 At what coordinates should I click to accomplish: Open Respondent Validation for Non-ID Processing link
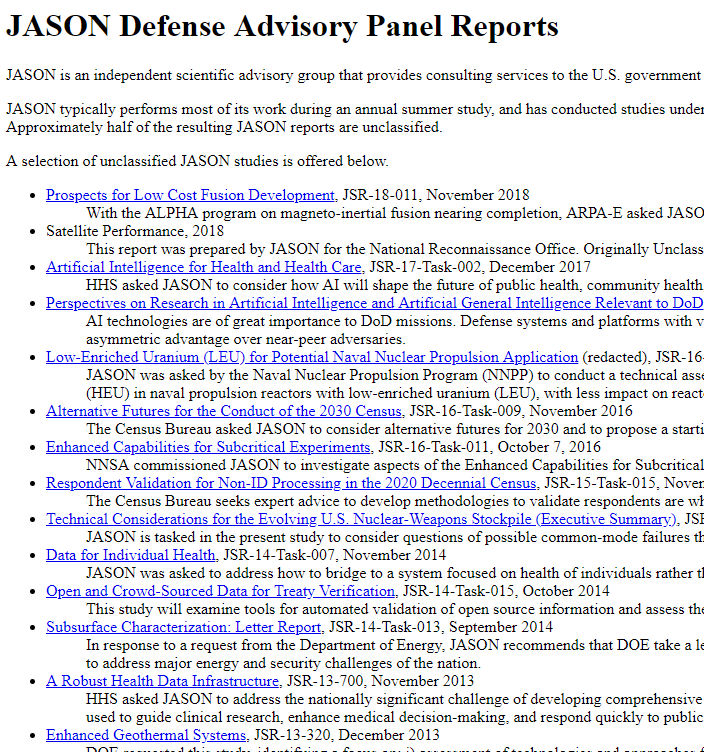(291, 483)
